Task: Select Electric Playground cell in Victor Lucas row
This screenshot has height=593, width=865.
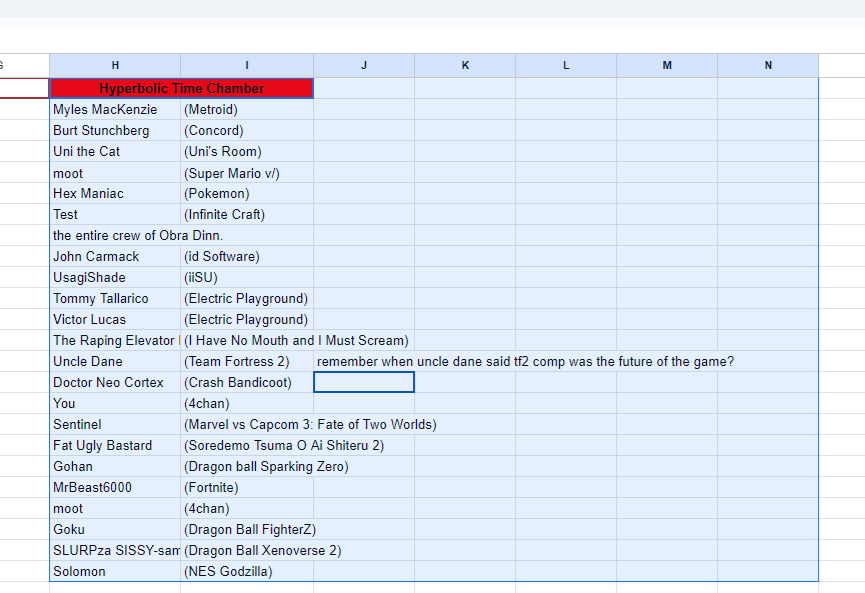Action: pyautogui.click(x=247, y=319)
